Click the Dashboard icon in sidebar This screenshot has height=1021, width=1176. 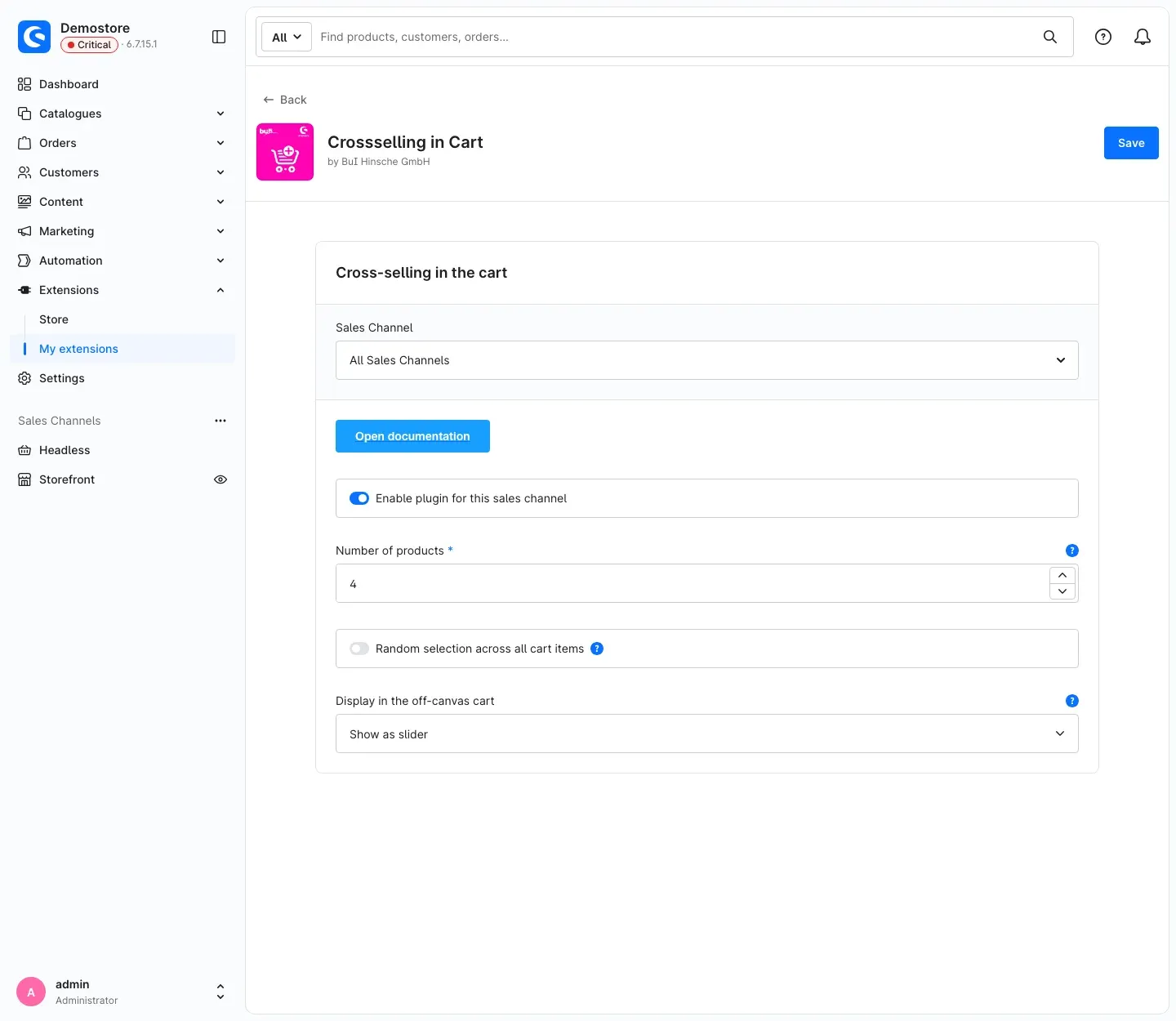[24, 84]
